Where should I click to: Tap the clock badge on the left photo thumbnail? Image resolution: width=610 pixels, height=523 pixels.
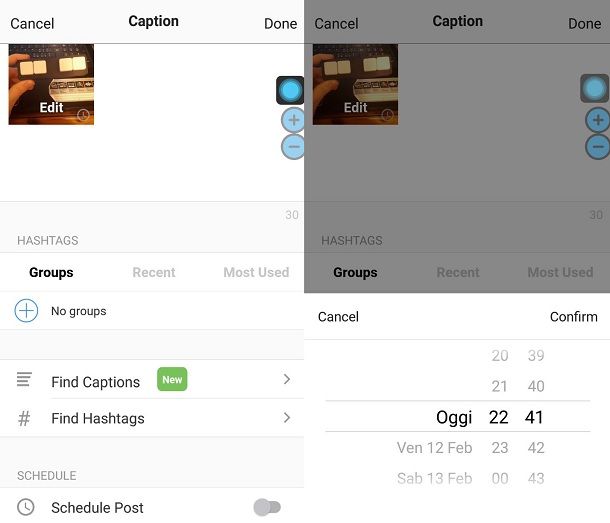(x=83, y=115)
